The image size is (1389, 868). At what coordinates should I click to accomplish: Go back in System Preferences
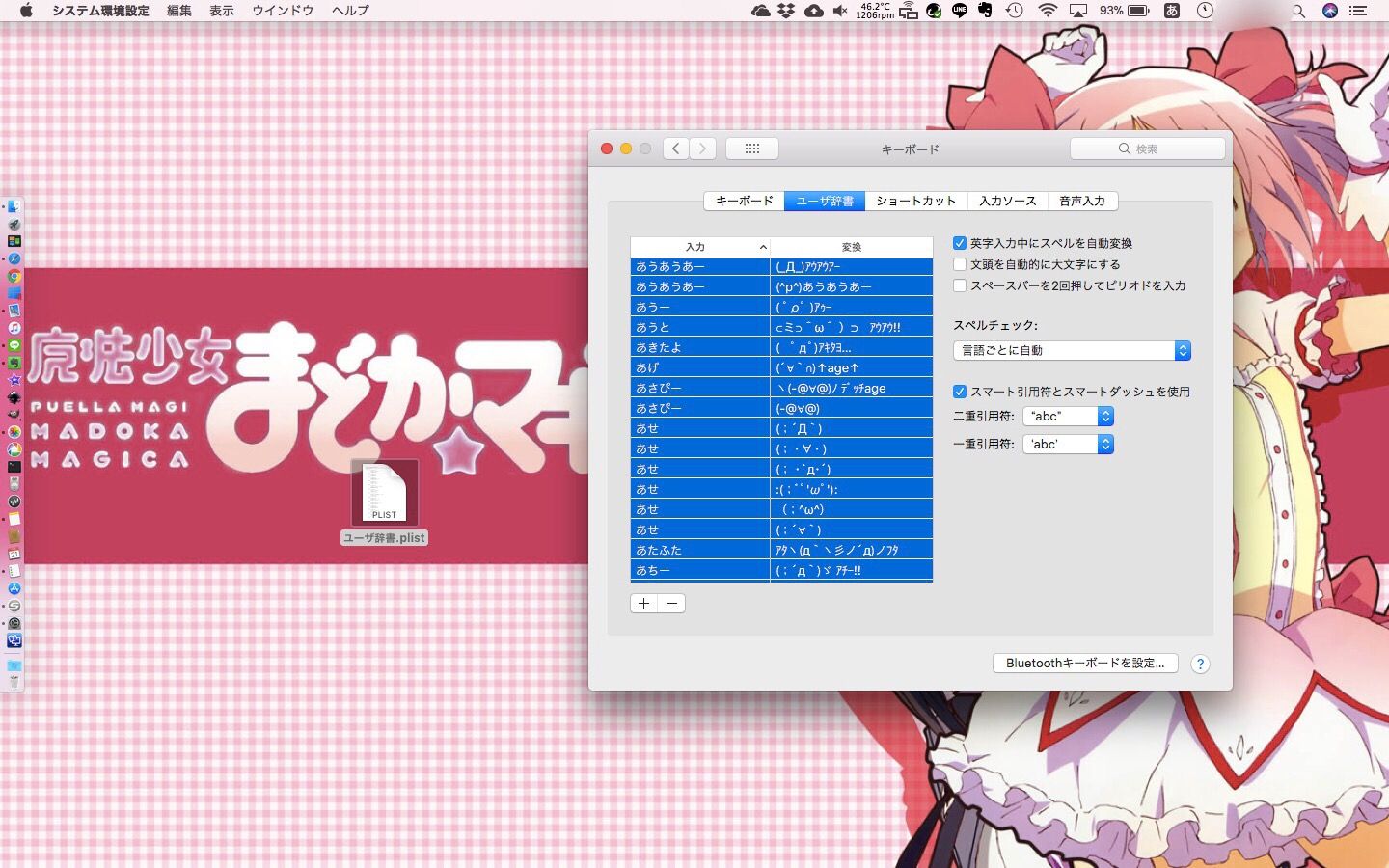(676, 149)
